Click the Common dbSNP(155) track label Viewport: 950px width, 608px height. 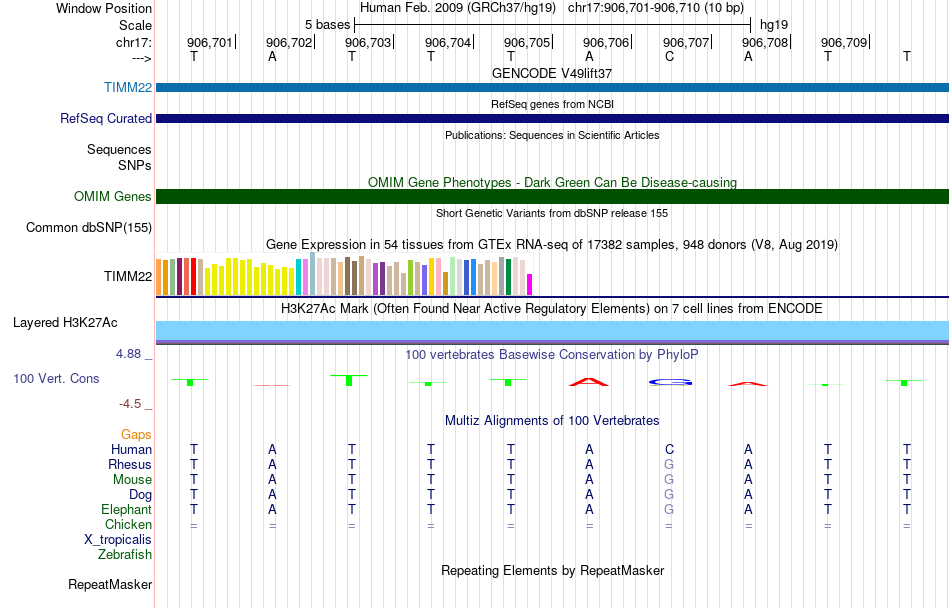pyautogui.click(x=88, y=228)
